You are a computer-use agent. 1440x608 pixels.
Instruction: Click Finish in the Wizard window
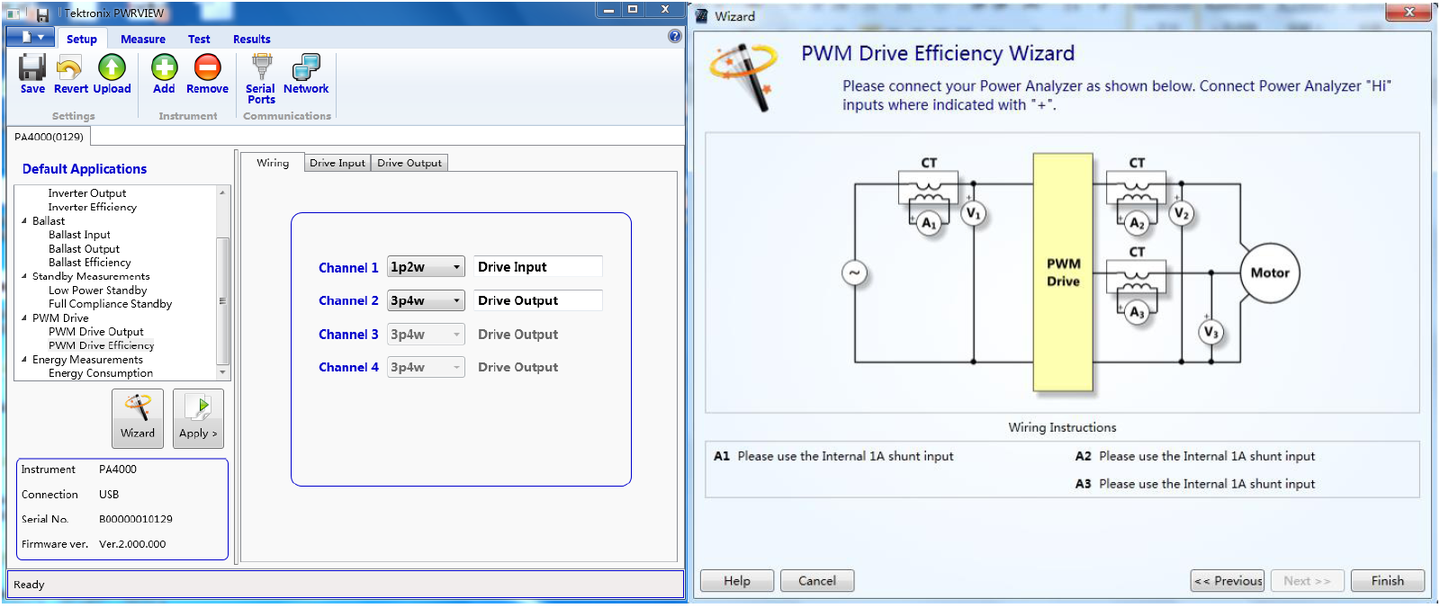(x=1387, y=581)
